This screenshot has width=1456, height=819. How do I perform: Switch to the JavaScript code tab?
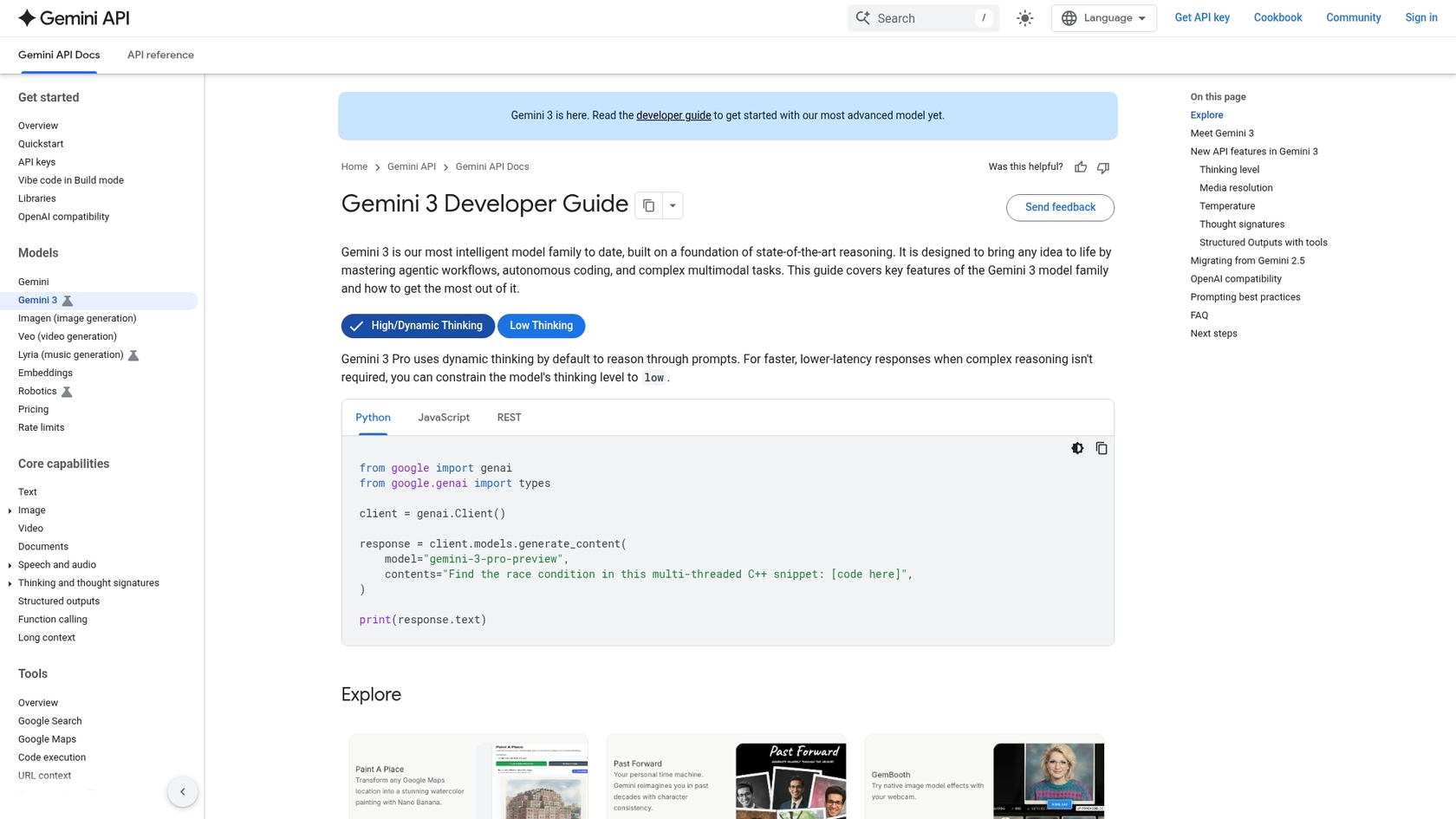(443, 417)
